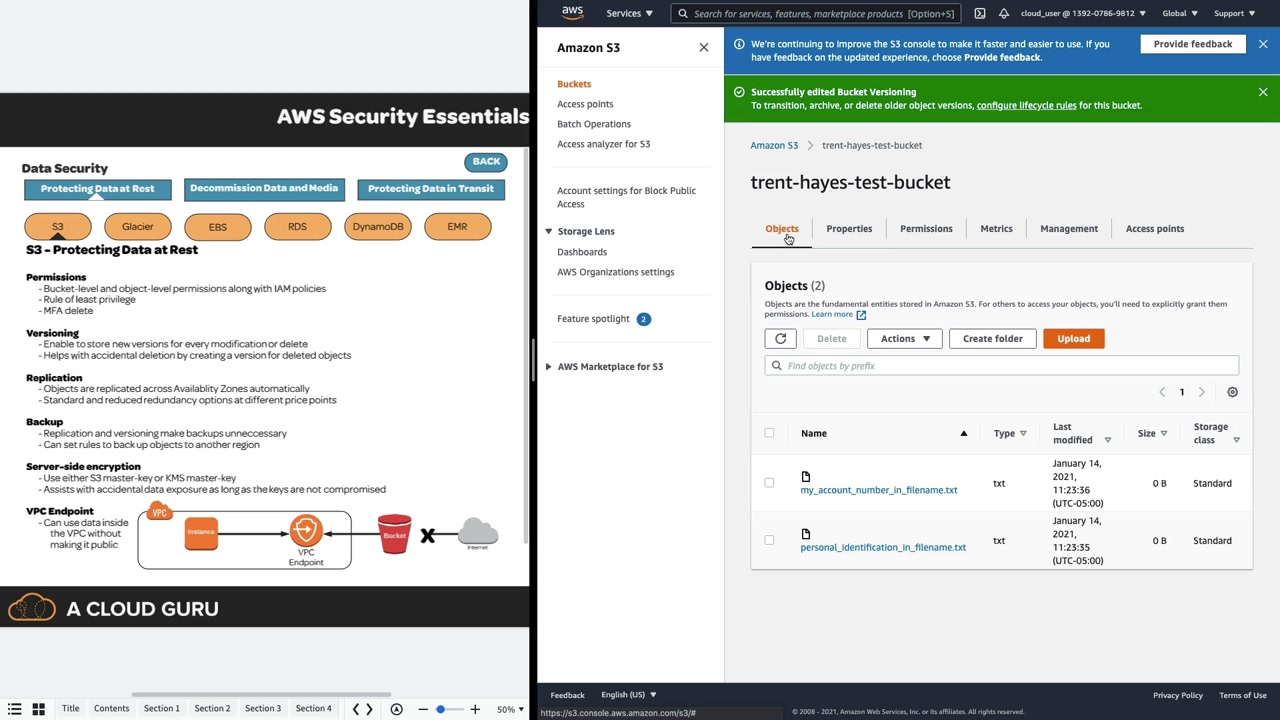This screenshot has height=720, width=1280.
Task: Click the AWS logo home icon
Action: click(572, 13)
